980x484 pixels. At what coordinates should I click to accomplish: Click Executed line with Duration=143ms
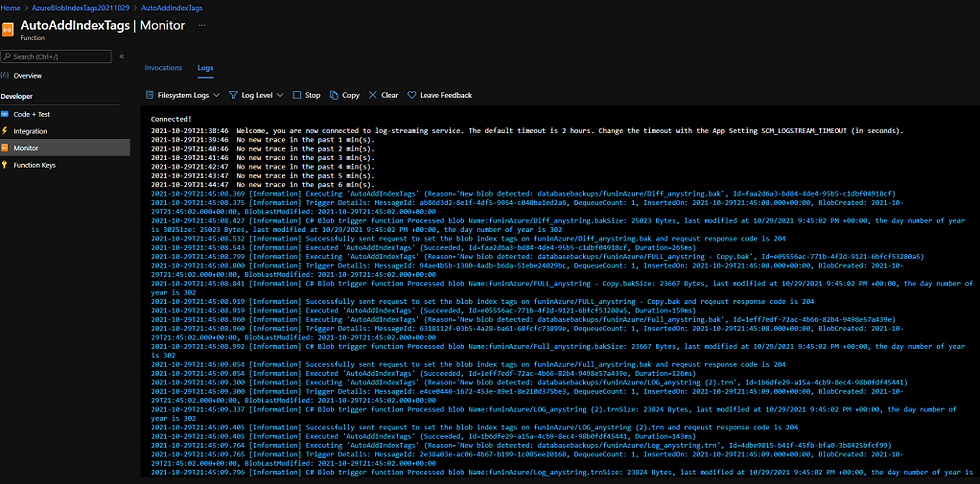click(423, 436)
